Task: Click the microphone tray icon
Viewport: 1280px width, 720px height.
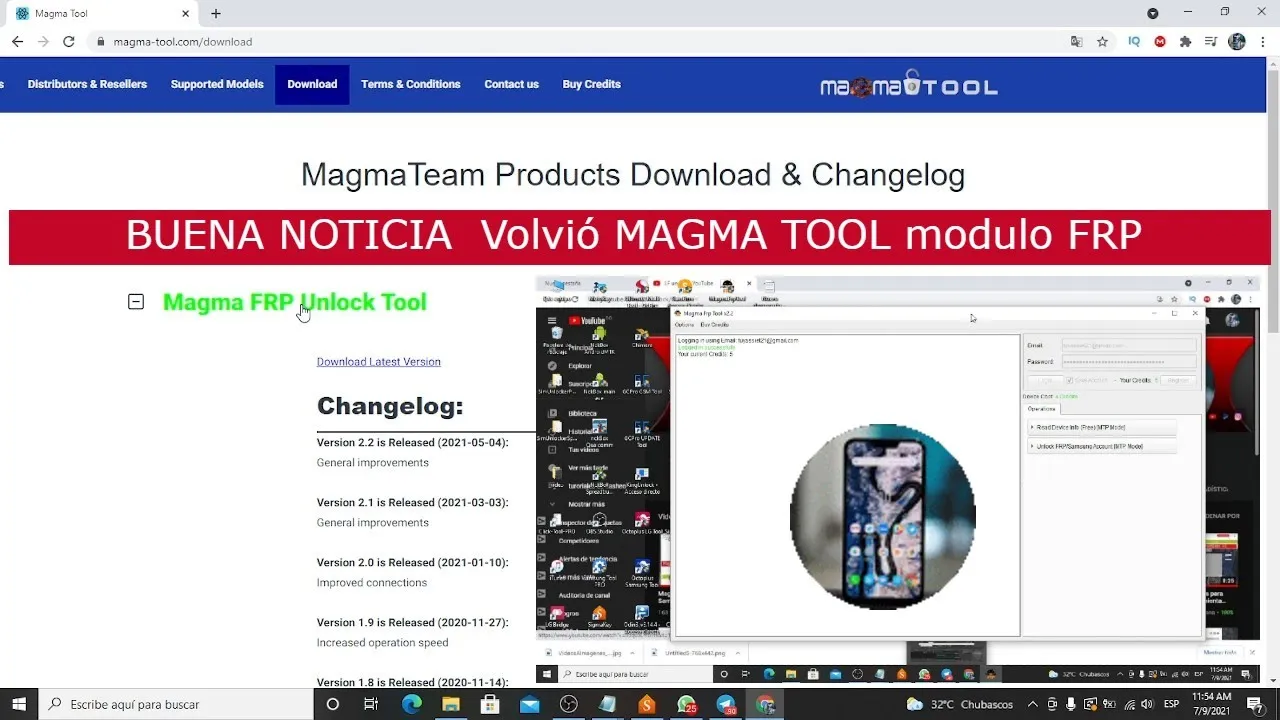Action: pos(1072,704)
